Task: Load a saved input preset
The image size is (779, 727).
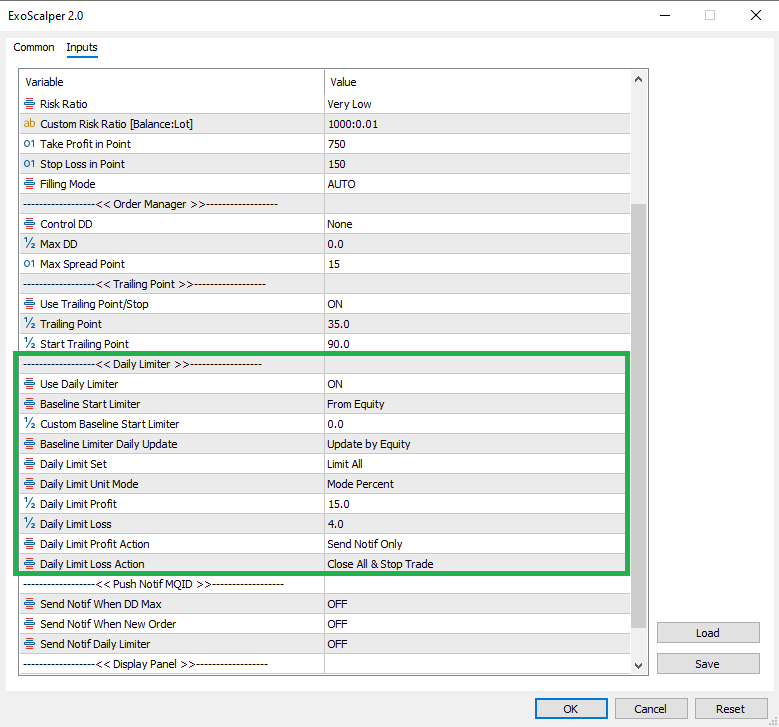Action: click(x=708, y=633)
